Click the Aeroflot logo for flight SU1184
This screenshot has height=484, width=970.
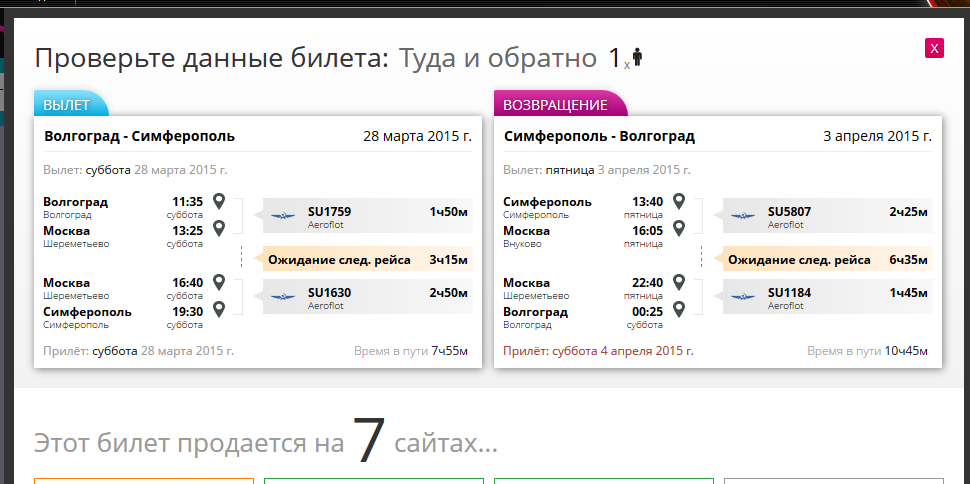pyautogui.click(x=743, y=297)
